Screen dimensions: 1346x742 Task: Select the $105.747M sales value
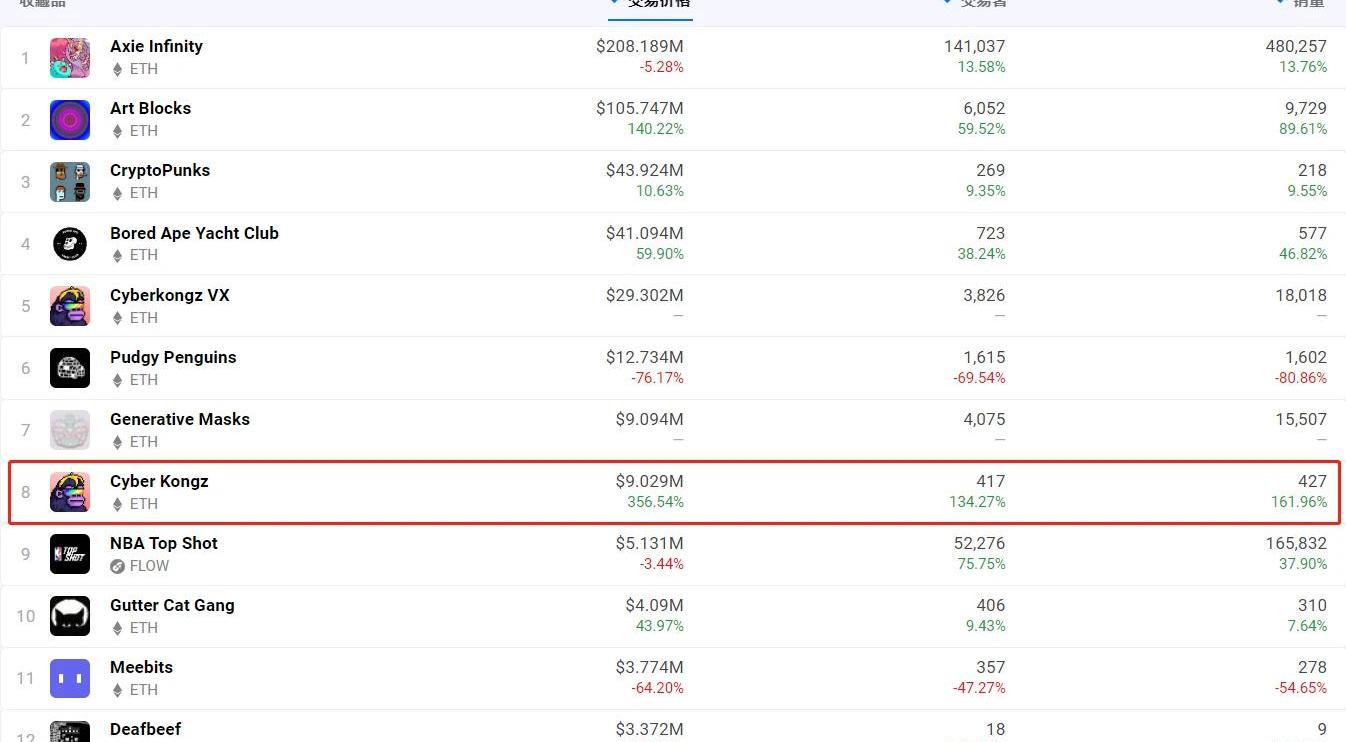tap(640, 108)
